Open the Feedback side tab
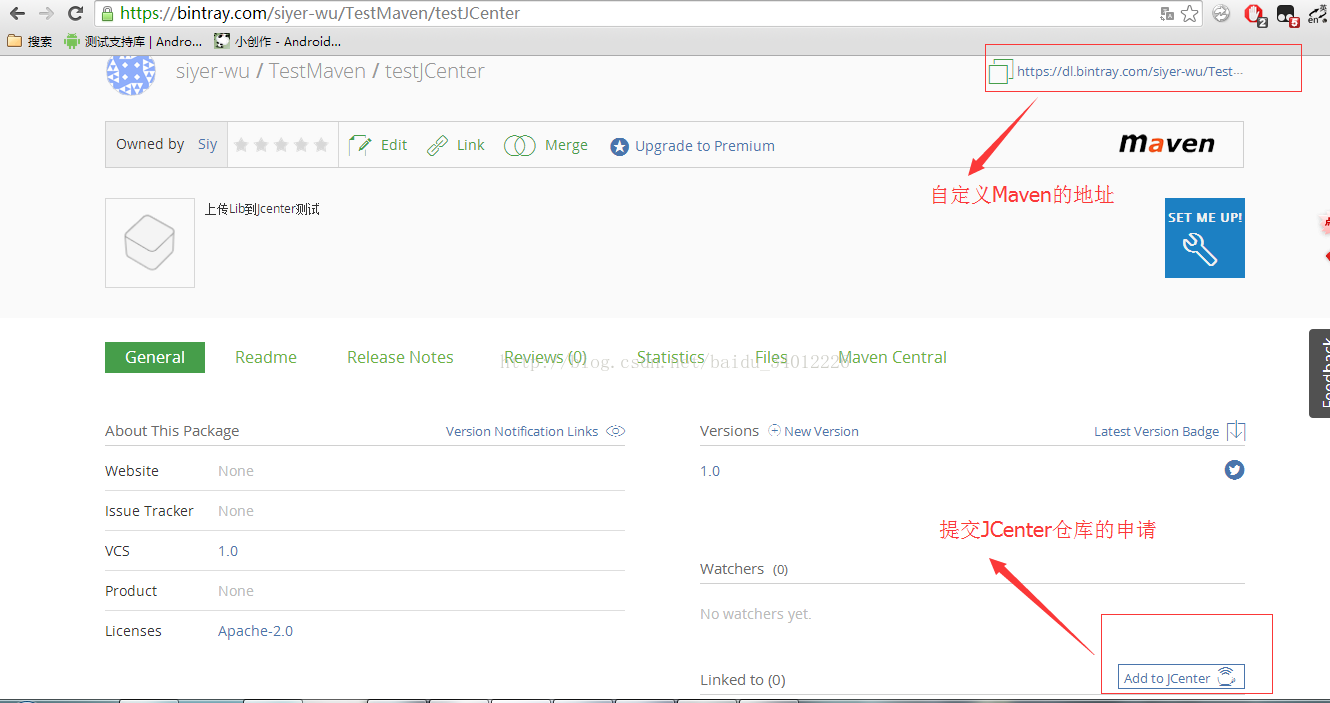 click(1320, 373)
